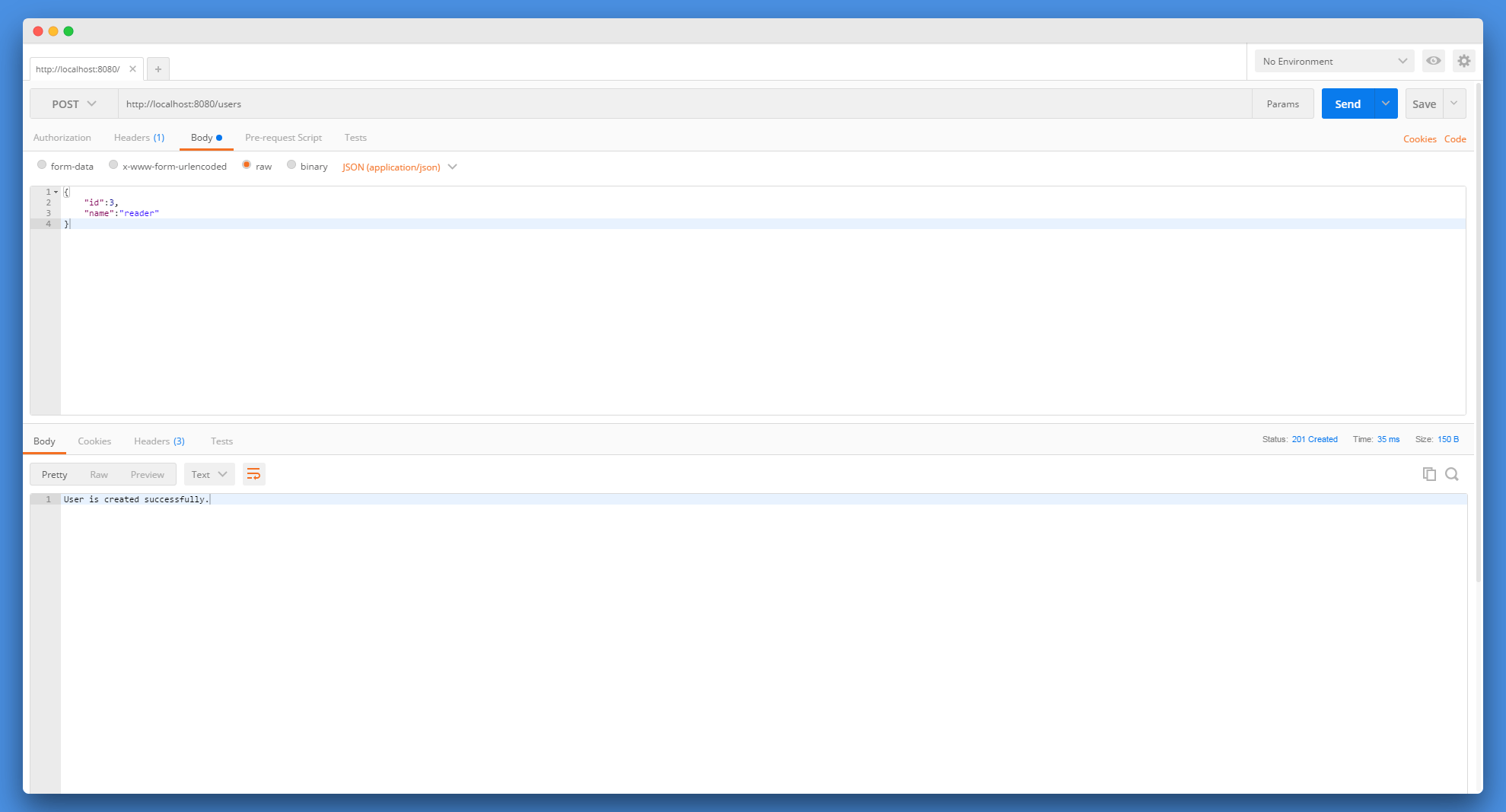1506x812 pixels.
Task: Select form-data body type
Action: tap(42, 165)
